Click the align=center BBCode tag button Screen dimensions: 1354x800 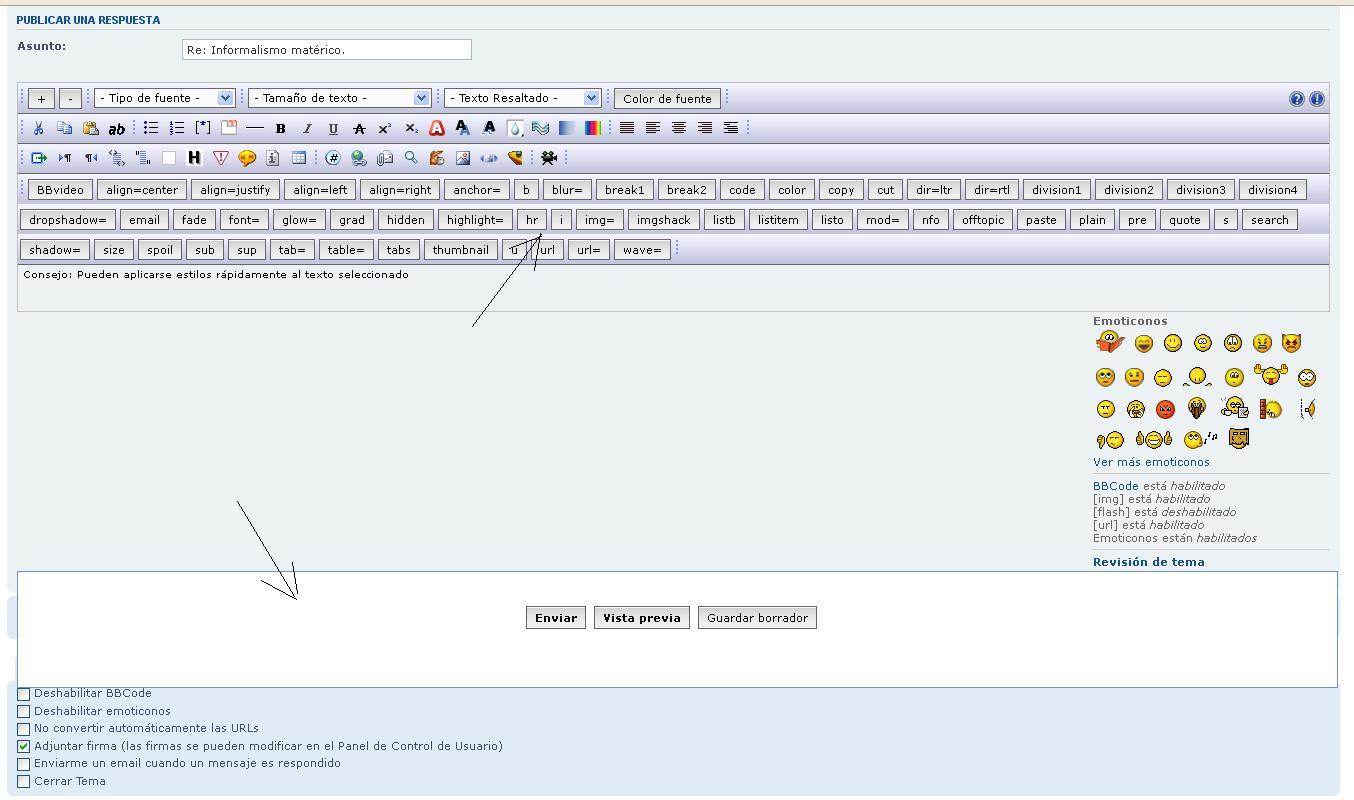142,190
